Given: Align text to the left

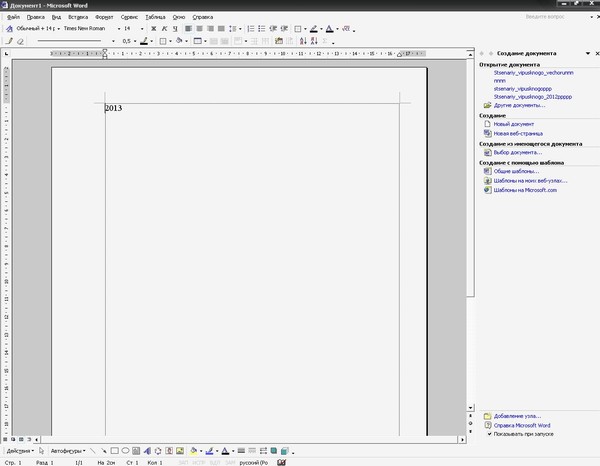Looking at the screenshot, I should click(x=188, y=29).
